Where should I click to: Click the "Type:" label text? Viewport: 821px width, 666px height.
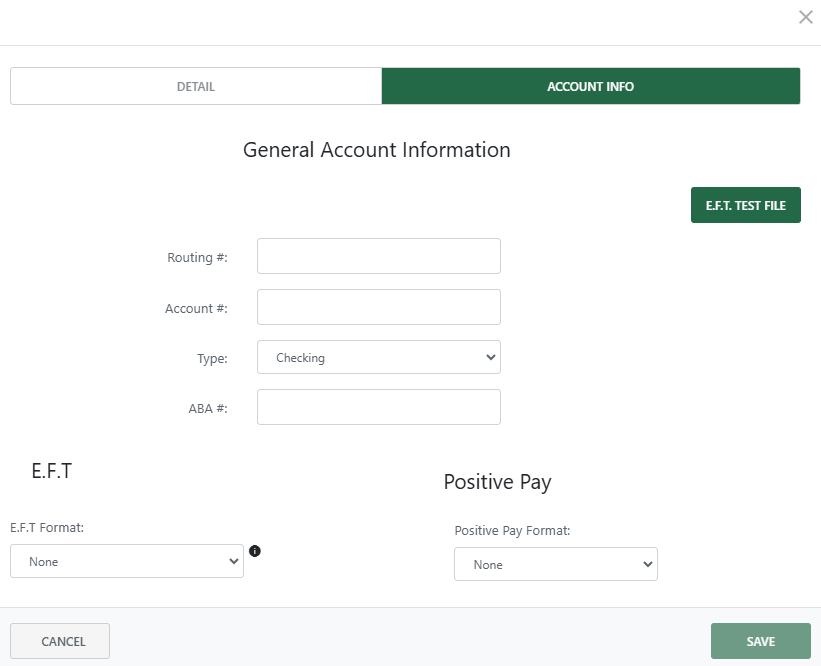(212, 358)
